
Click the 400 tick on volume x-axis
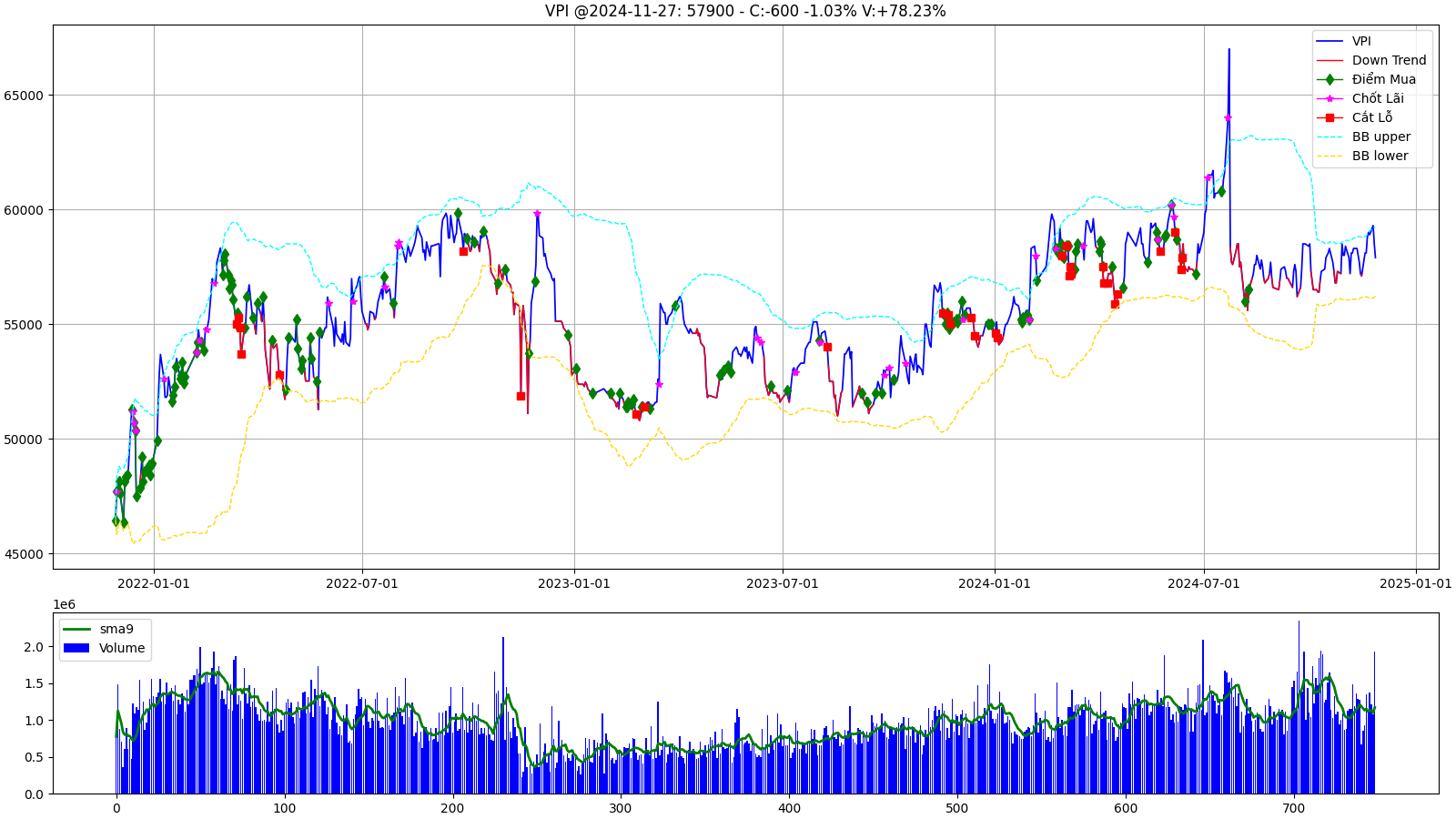[x=789, y=808]
